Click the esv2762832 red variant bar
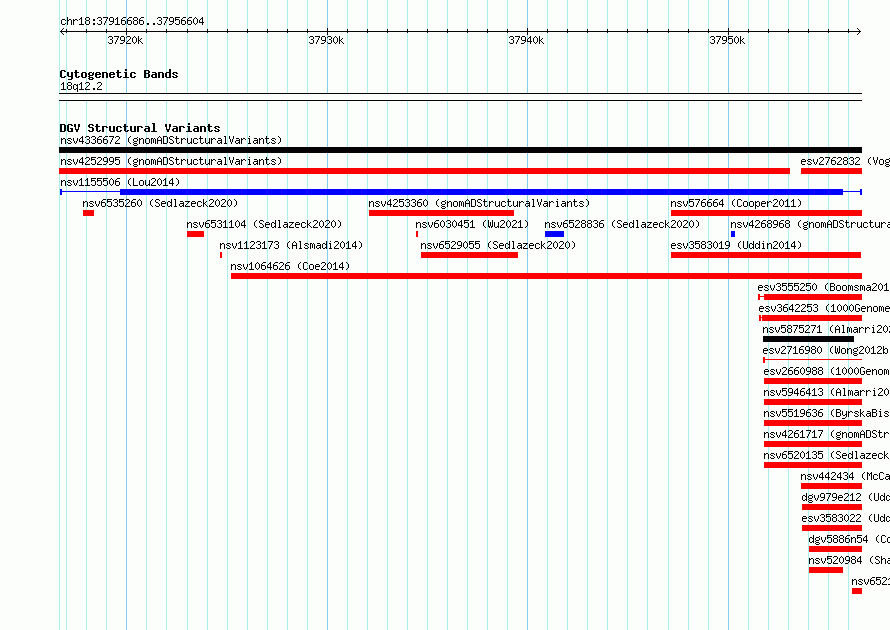This screenshot has height=630, width=890. click(x=832, y=171)
